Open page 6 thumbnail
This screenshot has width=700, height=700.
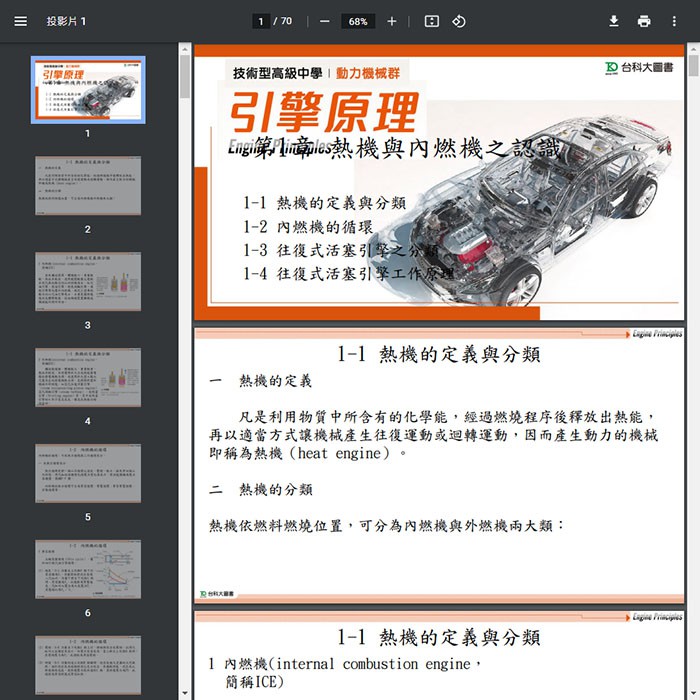point(88,569)
